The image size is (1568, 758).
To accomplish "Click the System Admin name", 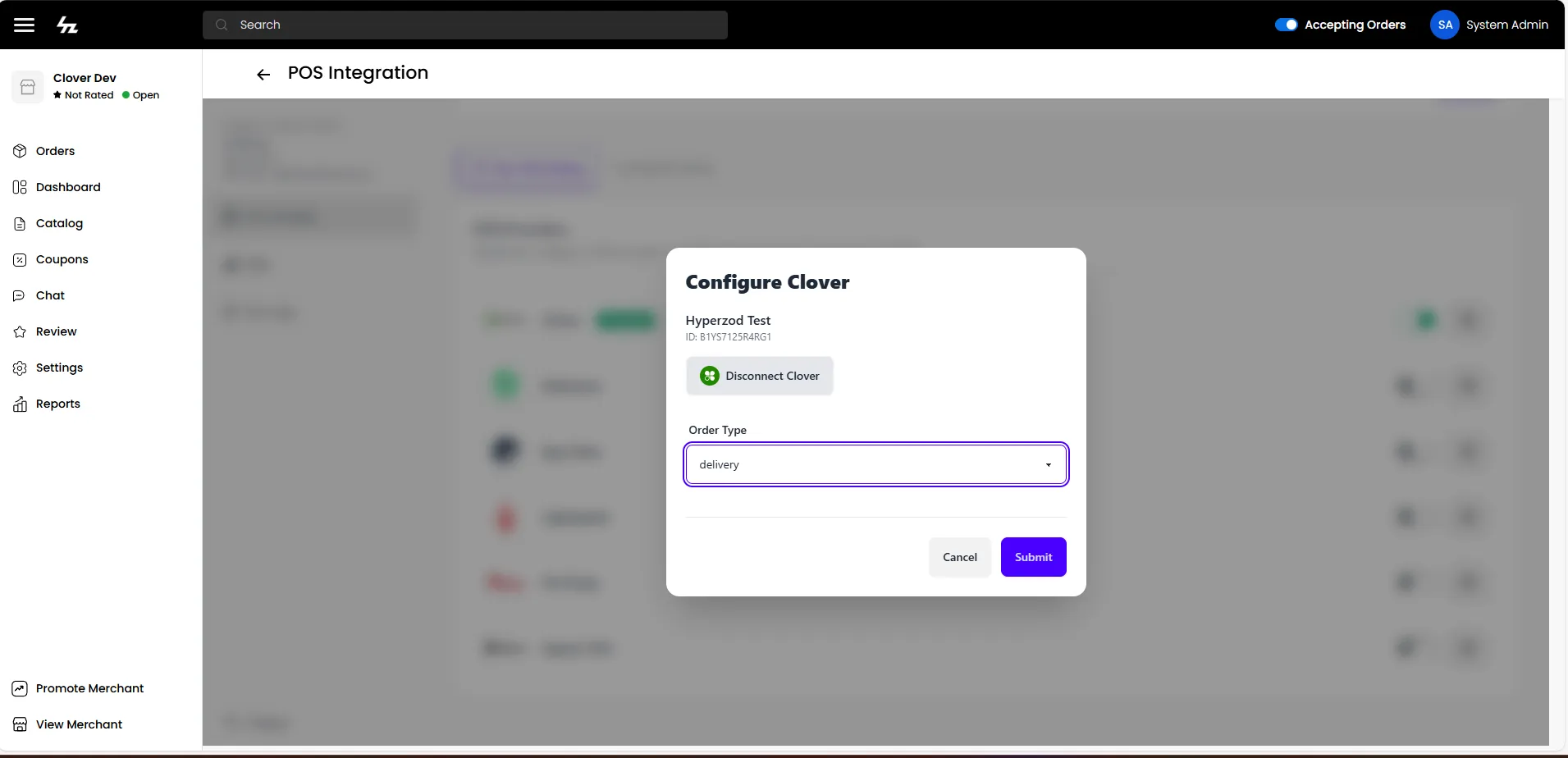I will [1506, 25].
